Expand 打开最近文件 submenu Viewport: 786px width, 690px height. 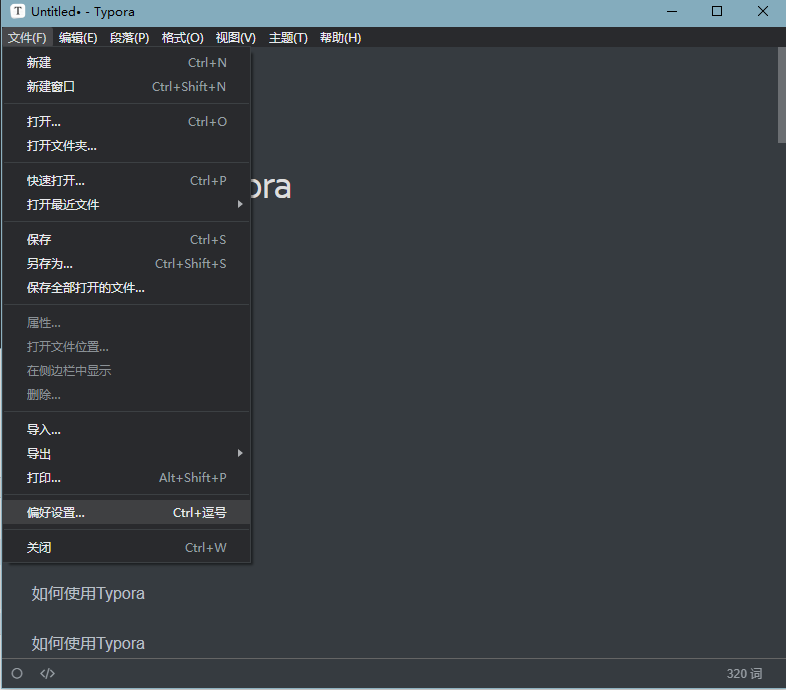coord(126,205)
